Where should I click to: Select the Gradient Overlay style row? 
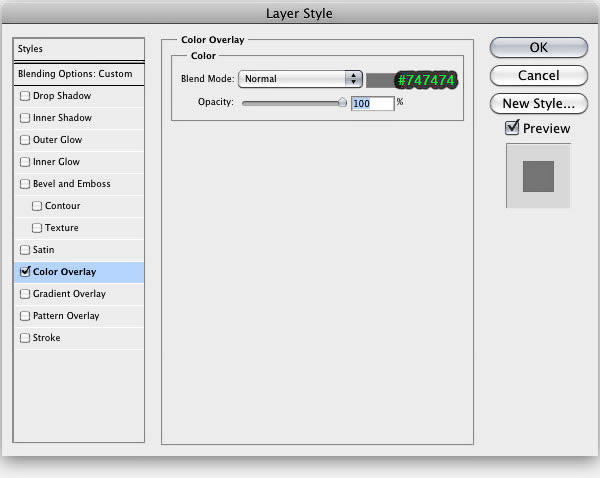(79, 294)
